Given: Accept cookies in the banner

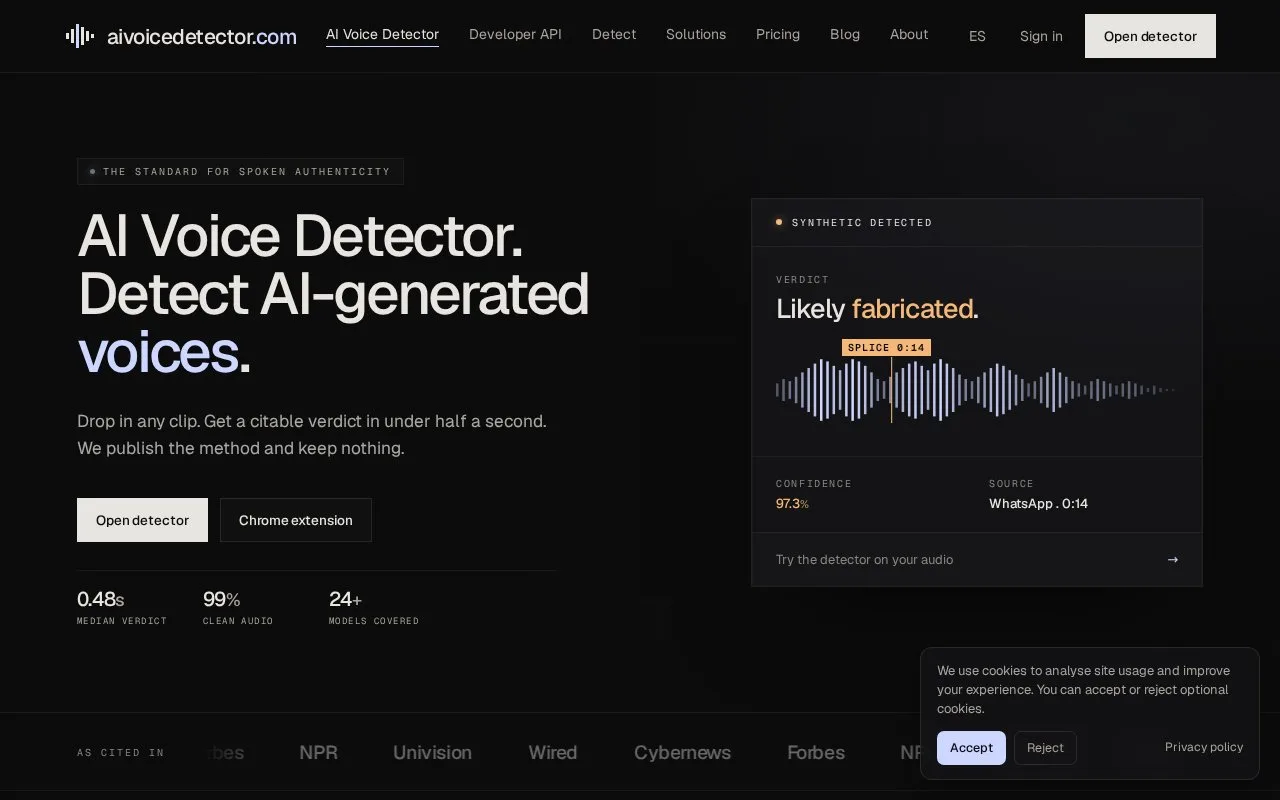Looking at the screenshot, I should pyautogui.click(x=971, y=748).
